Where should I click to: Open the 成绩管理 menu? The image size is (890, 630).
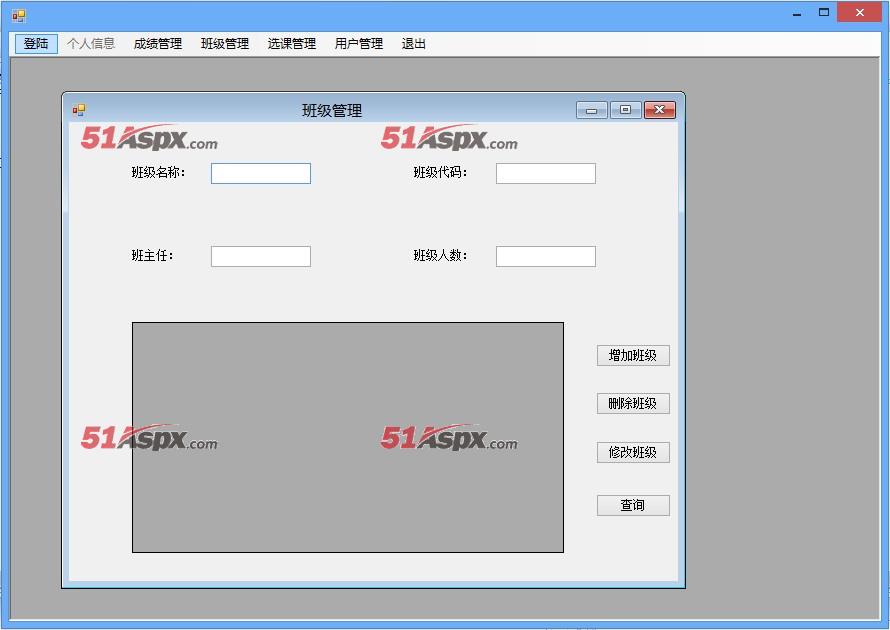click(158, 44)
